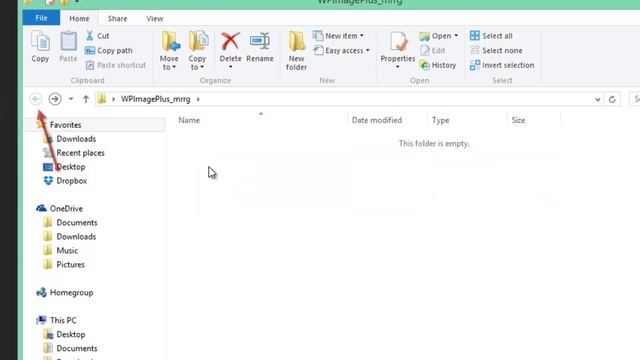The image size is (640, 360).
Task: Click WPImagePlus_mrrg in the address bar
Action: (x=156, y=99)
